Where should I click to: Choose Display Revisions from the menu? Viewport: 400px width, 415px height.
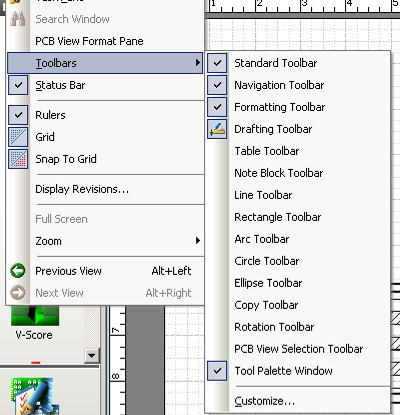(x=105, y=189)
